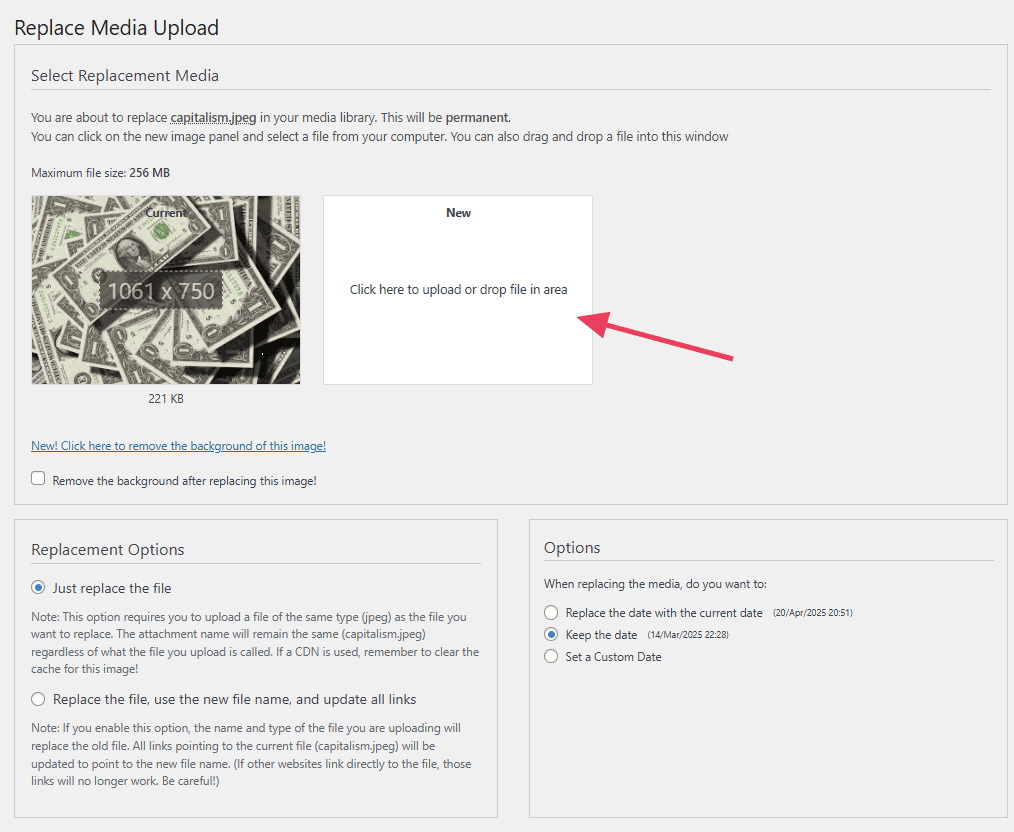Click 'Click here to upload or drop file' text

click(458, 290)
